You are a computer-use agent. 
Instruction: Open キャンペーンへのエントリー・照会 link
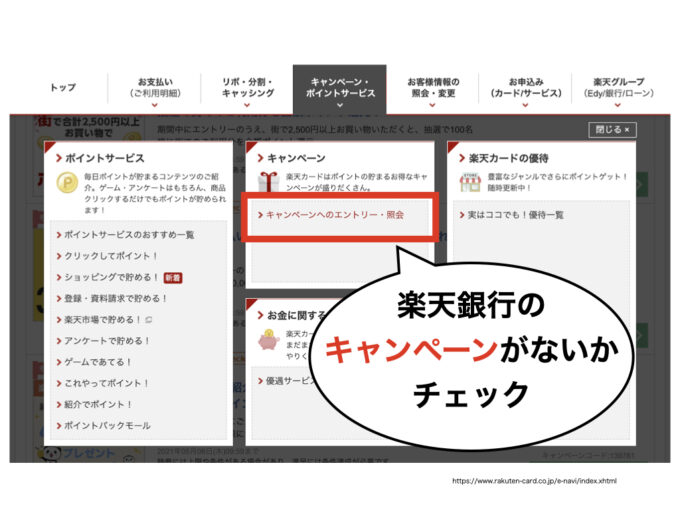click(334, 215)
